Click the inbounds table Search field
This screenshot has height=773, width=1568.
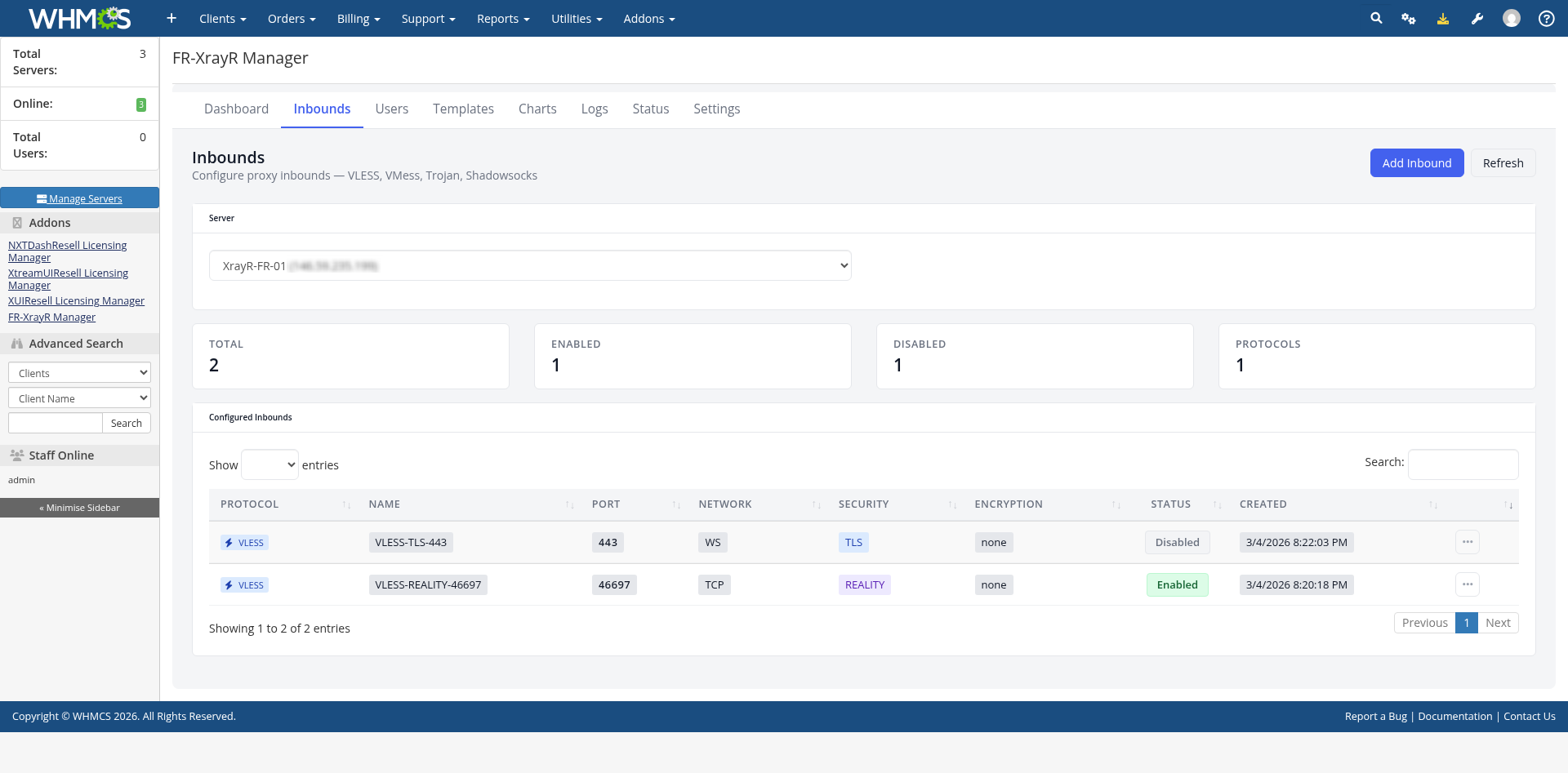click(1463, 464)
